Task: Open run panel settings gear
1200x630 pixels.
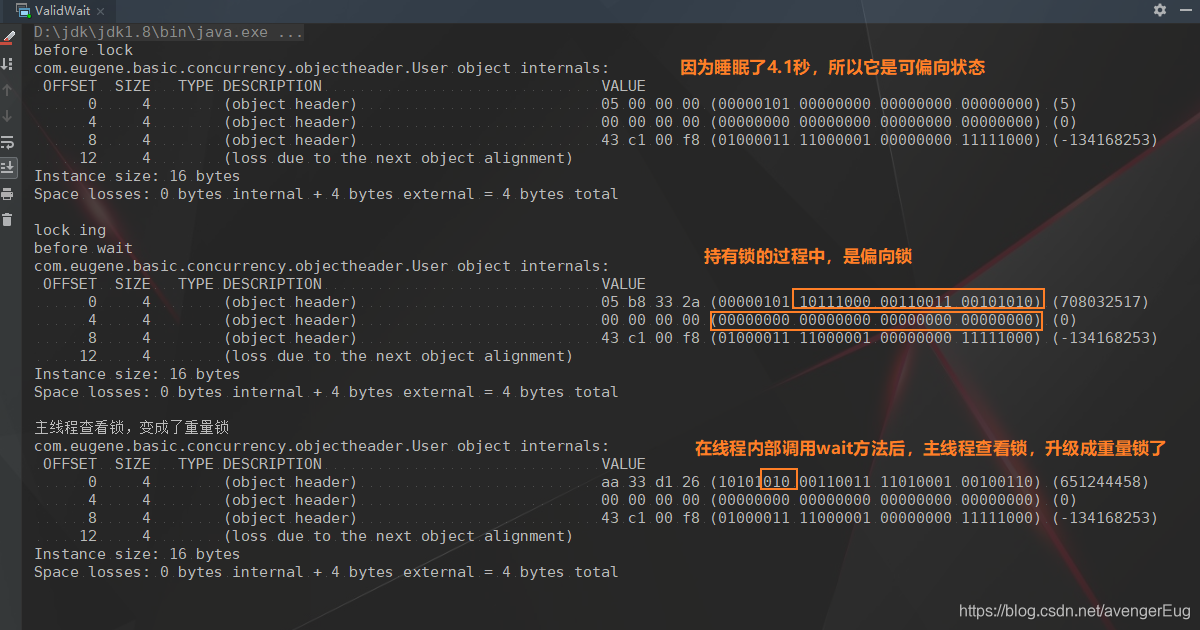Action: tap(1160, 10)
